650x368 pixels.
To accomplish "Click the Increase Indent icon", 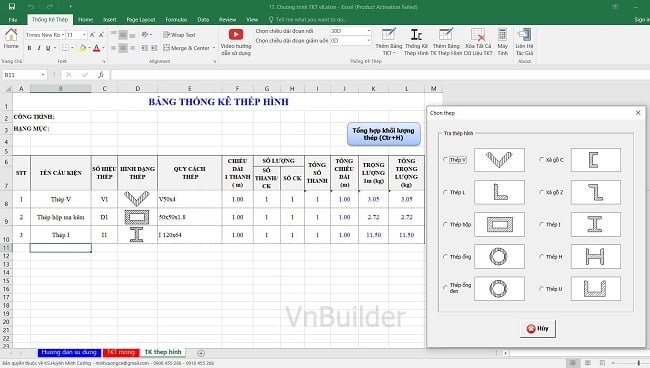I will [x=153, y=48].
